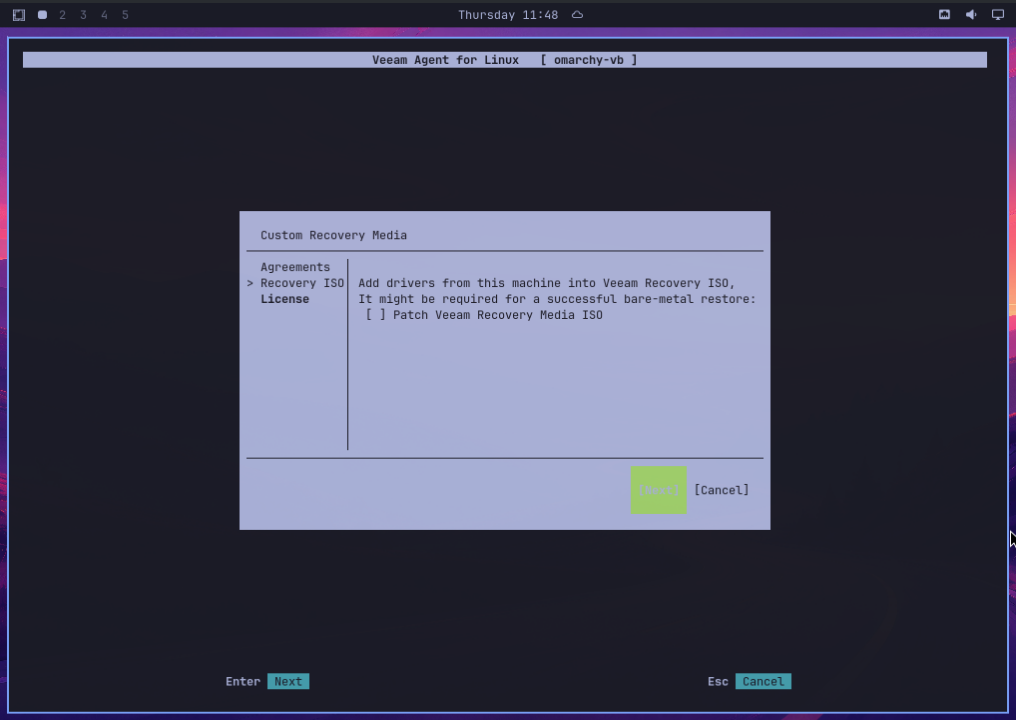Screen dimensions: 1016x720
Task: Click the Next hint beside Enter at the bottom
Action: pyautogui.click(x=288, y=681)
